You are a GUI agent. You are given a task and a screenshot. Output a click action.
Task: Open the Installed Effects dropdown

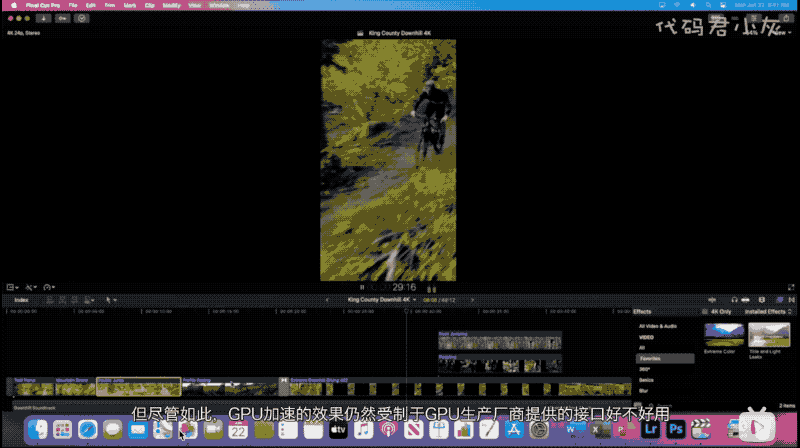tap(769, 312)
